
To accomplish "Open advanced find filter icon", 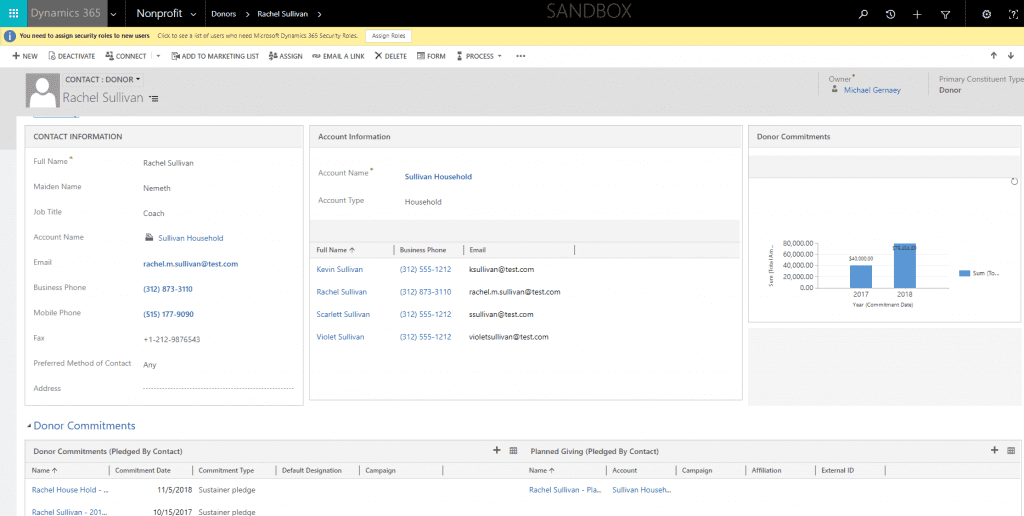I will [x=944, y=14].
